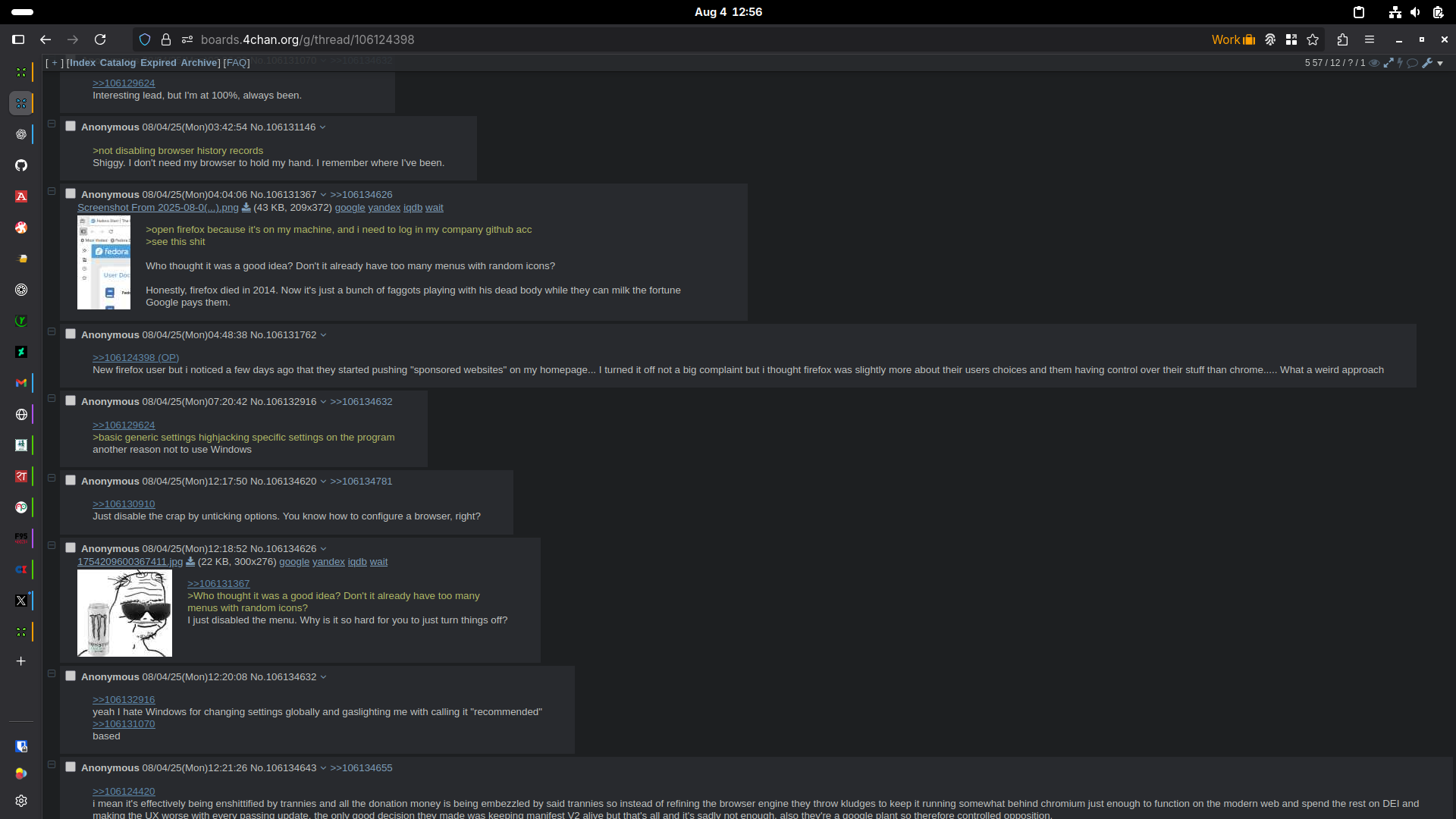1456x819 pixels.
Task: Open post menu arrow for No.106131367
Action: (x=323, y=195)
